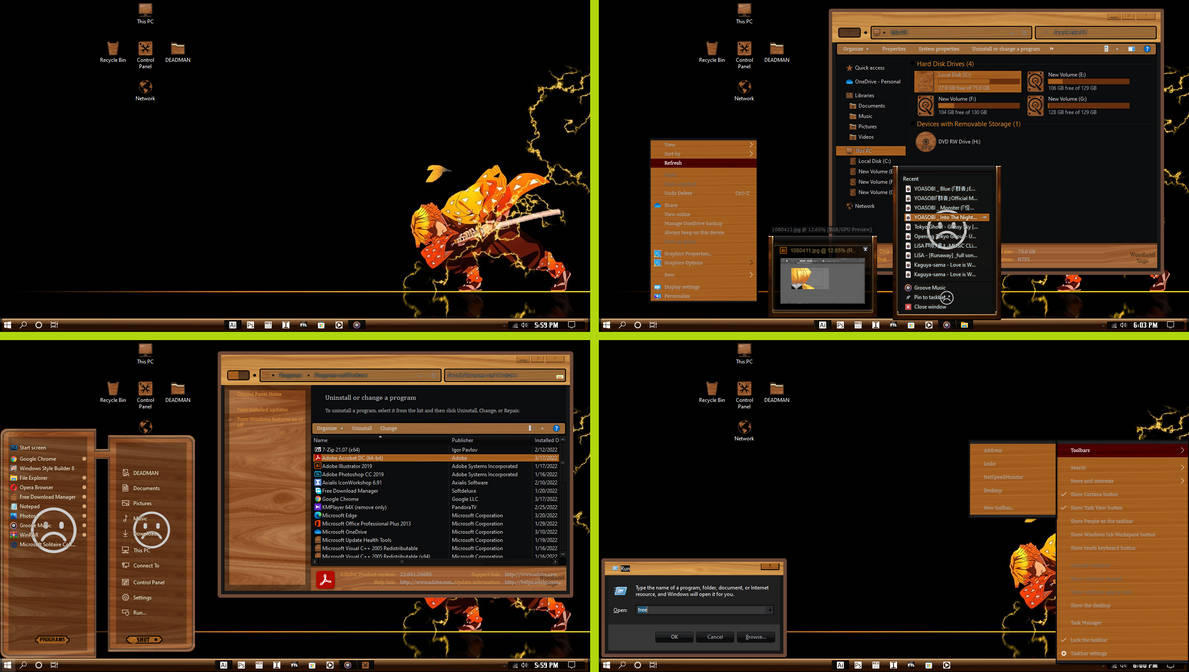Click the volume icon in the system tray
The image size is (1189, 672).
point(523,324)
